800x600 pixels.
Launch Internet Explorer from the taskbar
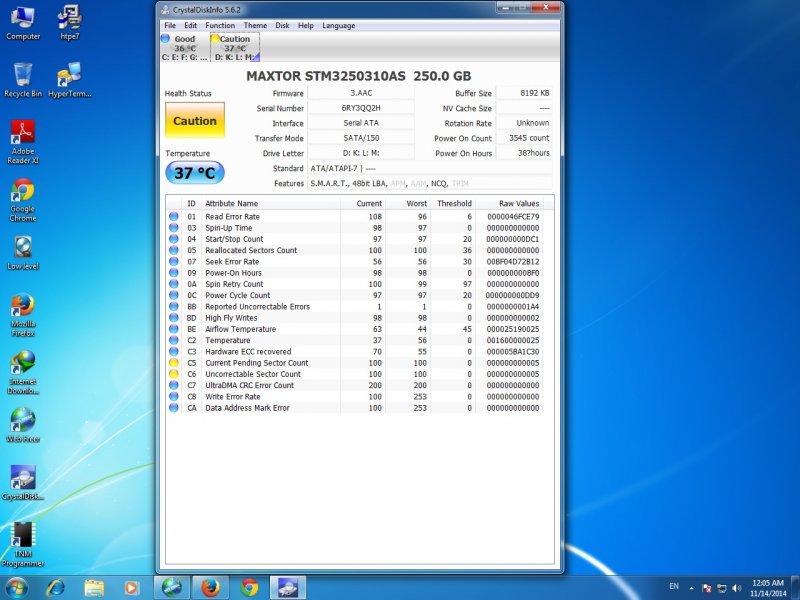point(55,588)
